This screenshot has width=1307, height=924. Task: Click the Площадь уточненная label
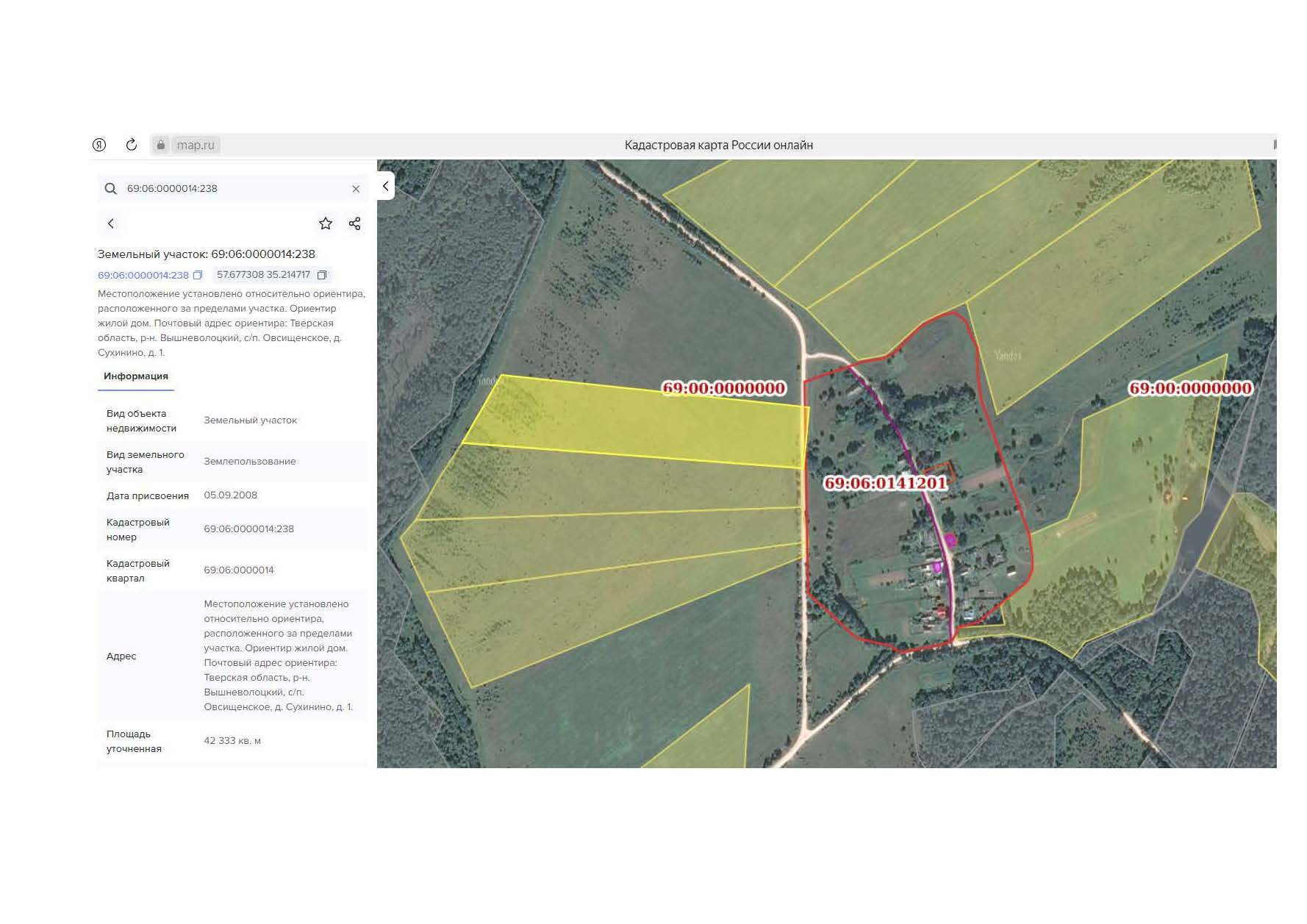point(134,742)
